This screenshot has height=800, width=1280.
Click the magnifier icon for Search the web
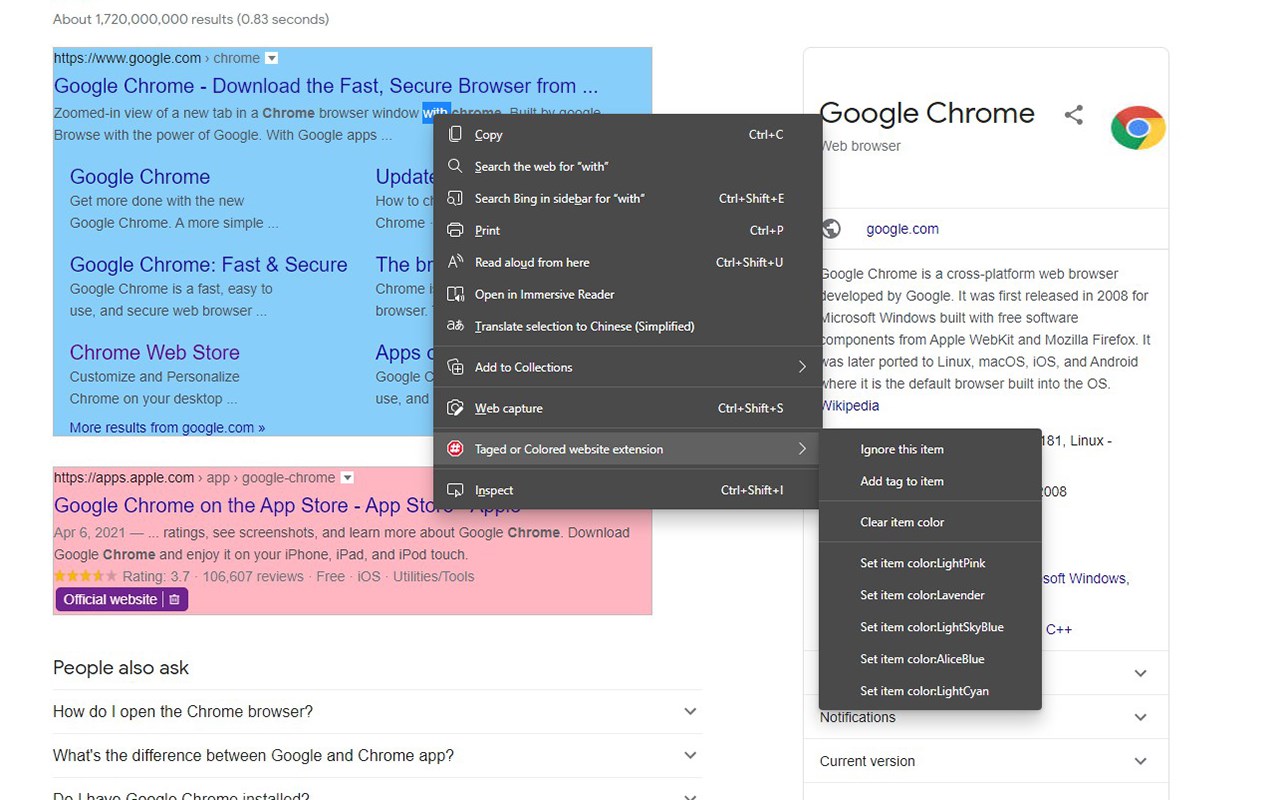coord(455,166)
